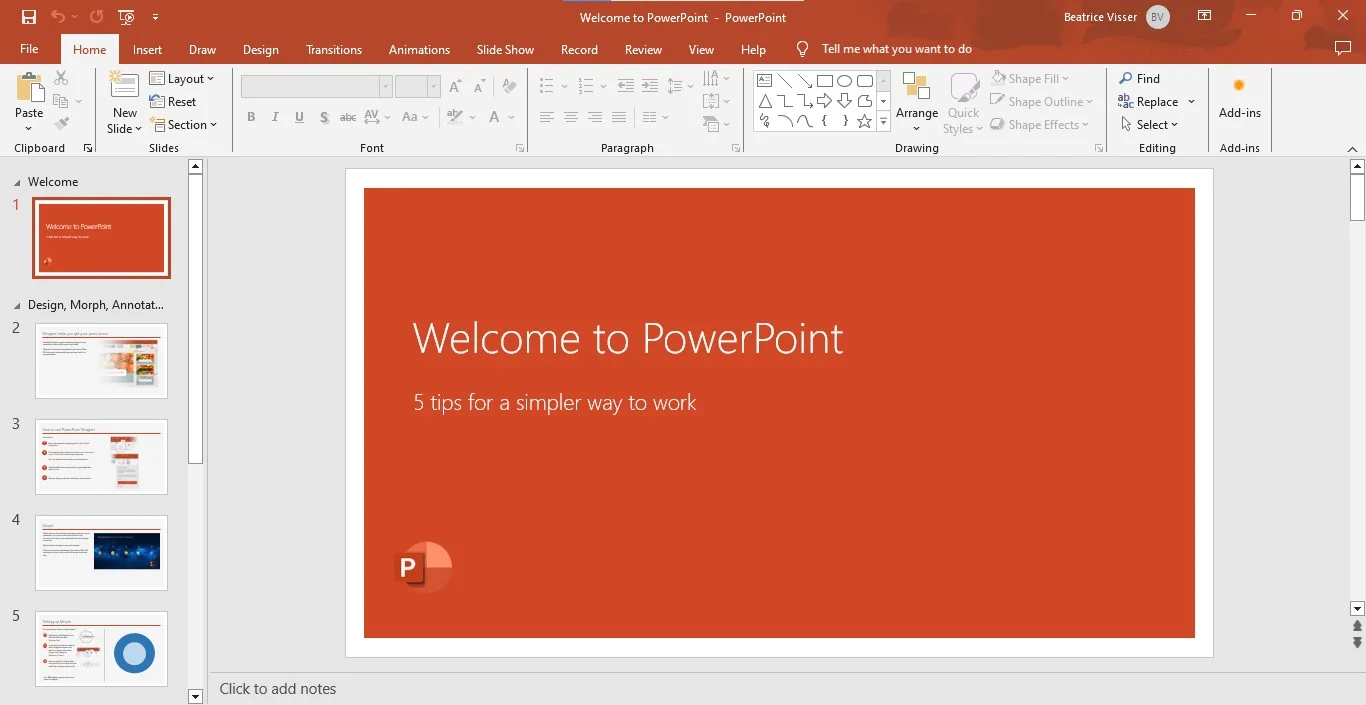Click Clear All Formatting eraser icon
The width and height of the screenshot is (1366, 705).
point(509,87)
